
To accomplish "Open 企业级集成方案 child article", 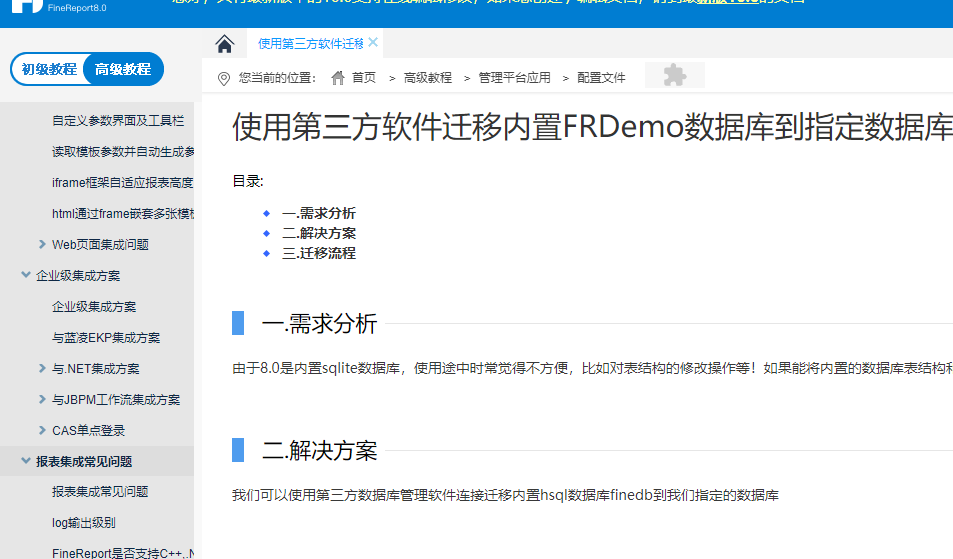I will click(94, 307).
